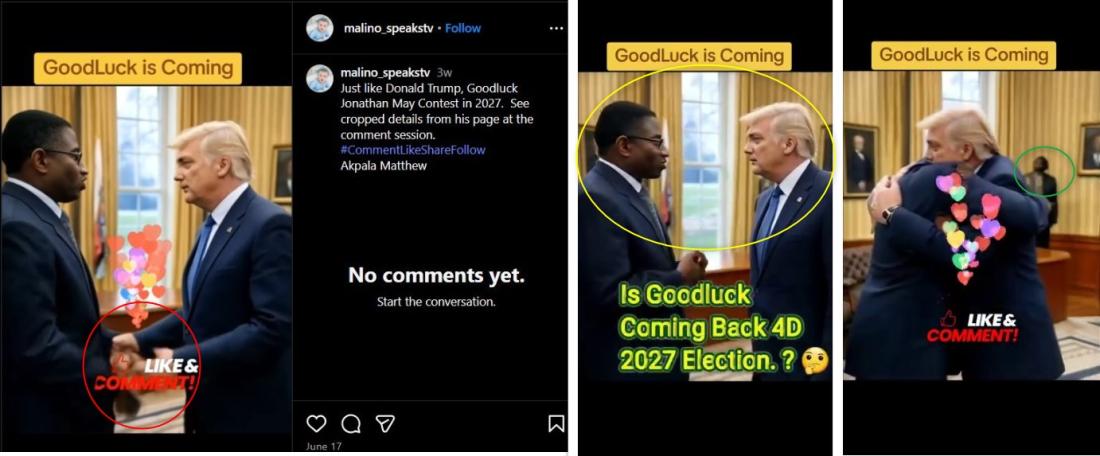Select the hugging frame on the right

tap(972, 226)
